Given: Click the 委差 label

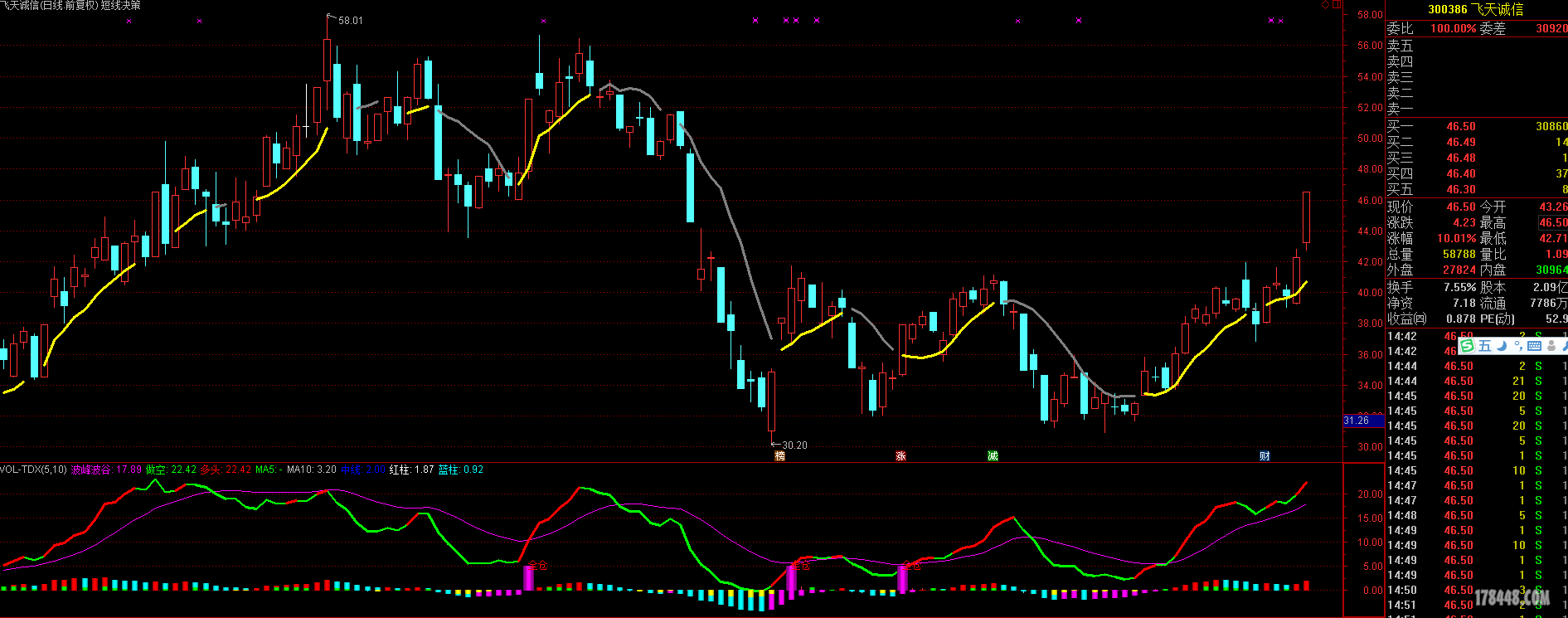Looking at the screenshot, I should click(x=1493, y=28).
